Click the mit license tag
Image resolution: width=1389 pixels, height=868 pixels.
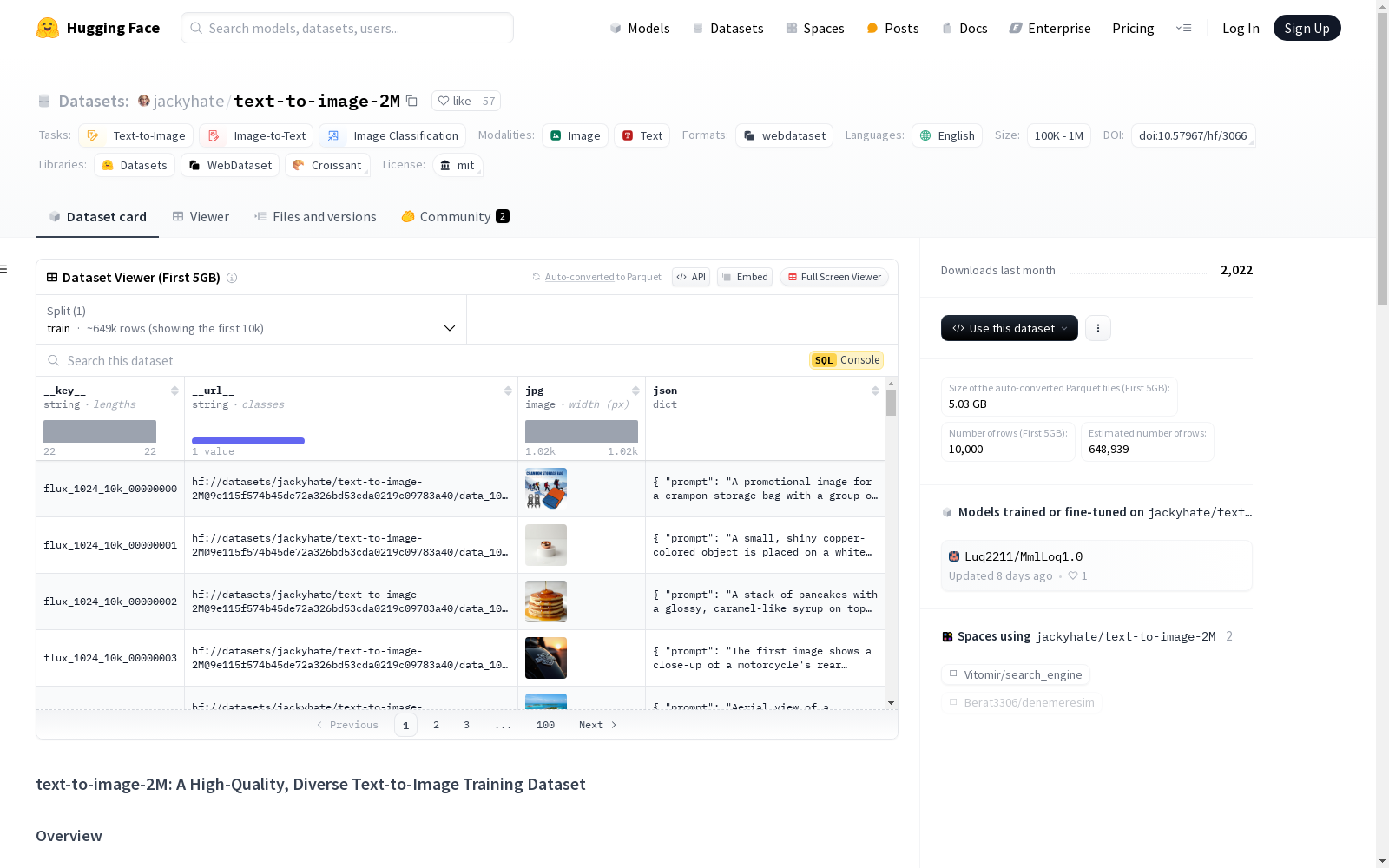[458, 165]
